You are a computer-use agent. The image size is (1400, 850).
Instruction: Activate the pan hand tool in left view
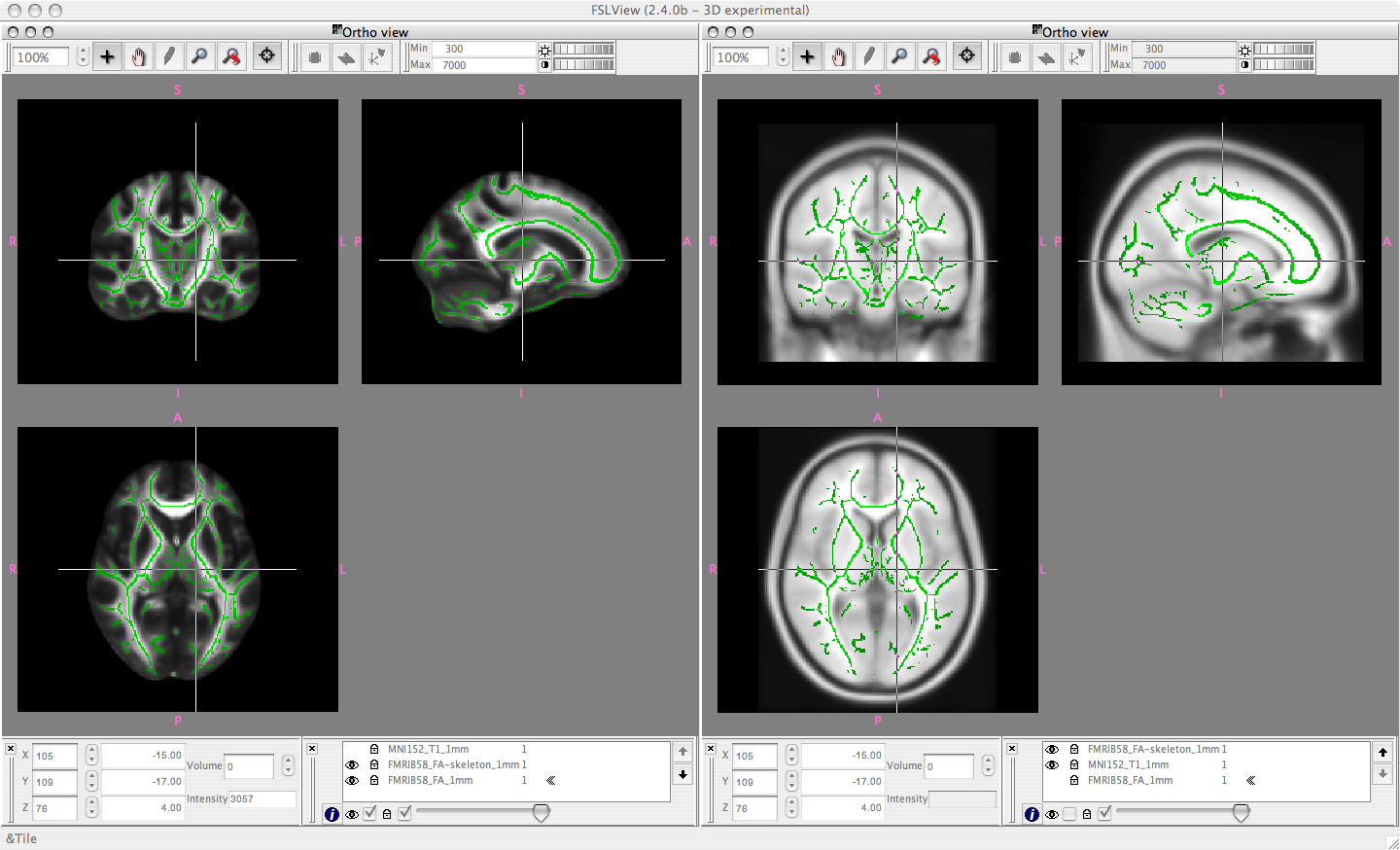[x=139, y=57]
